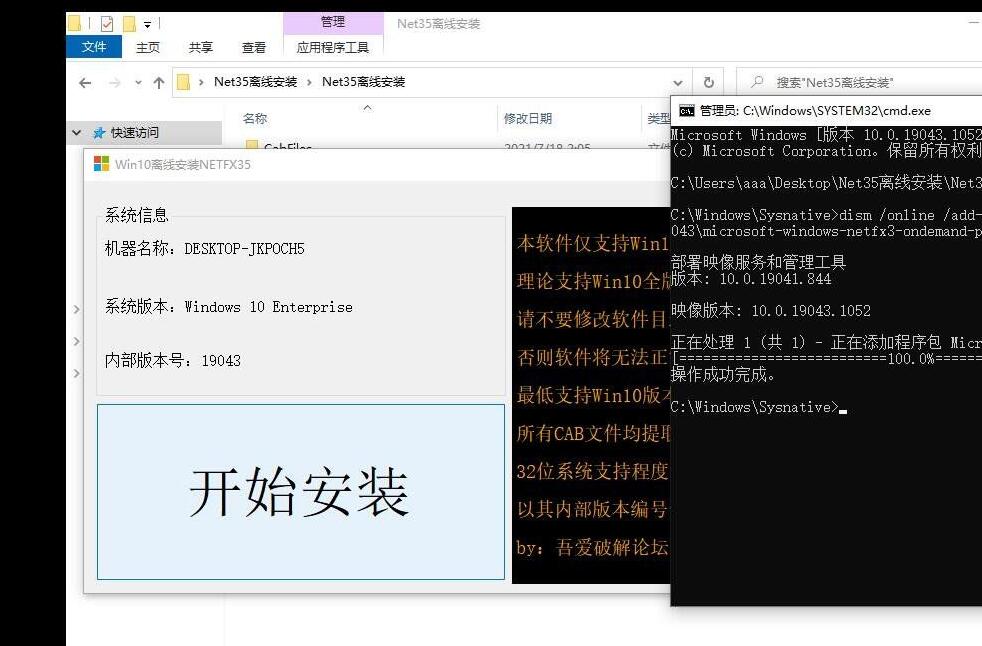
Task: Click the Explorer forward arrow
Action: click(114, 83)
